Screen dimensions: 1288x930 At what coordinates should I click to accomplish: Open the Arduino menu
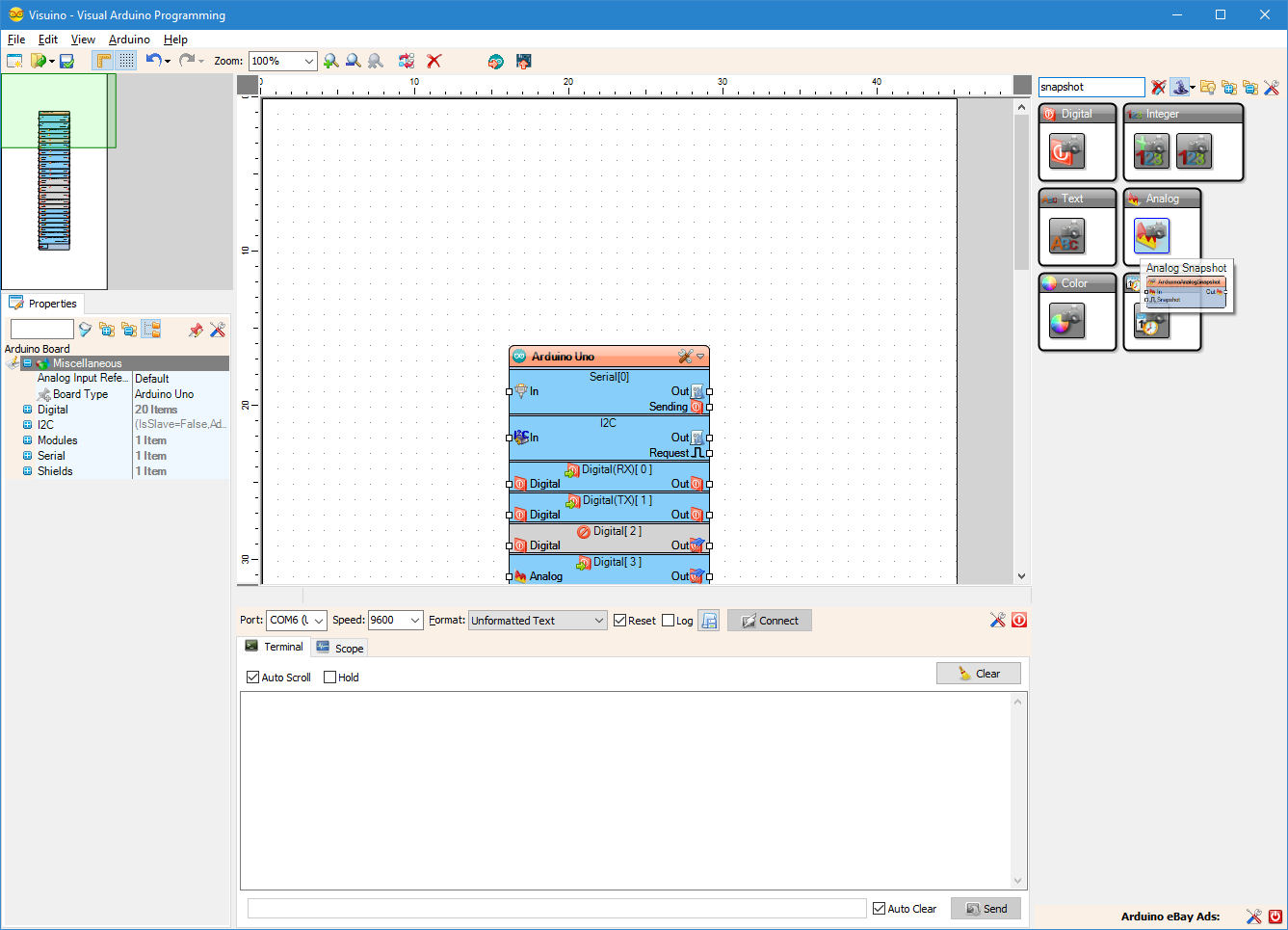click(x=129, y=40)
